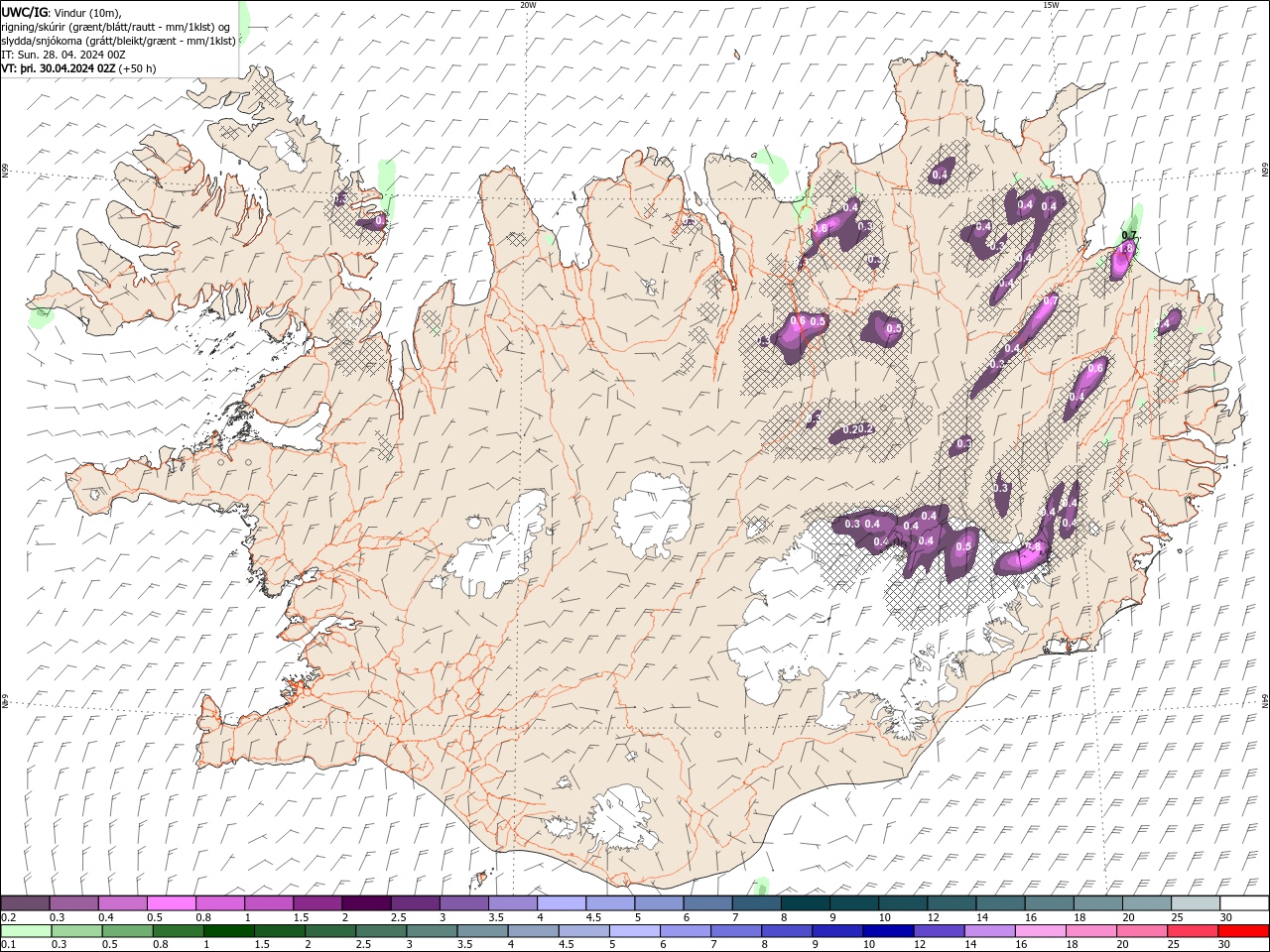Click the black '0.7' value on the east coast
Image resolution: width=1270 pixels, height=952 pixels.
1128,235
